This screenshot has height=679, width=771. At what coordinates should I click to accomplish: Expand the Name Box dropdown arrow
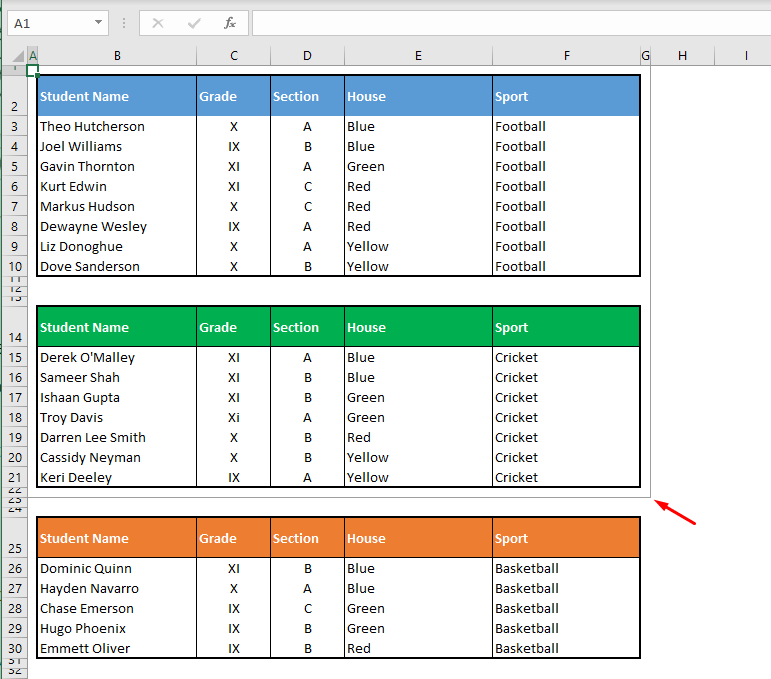point(98,23)
